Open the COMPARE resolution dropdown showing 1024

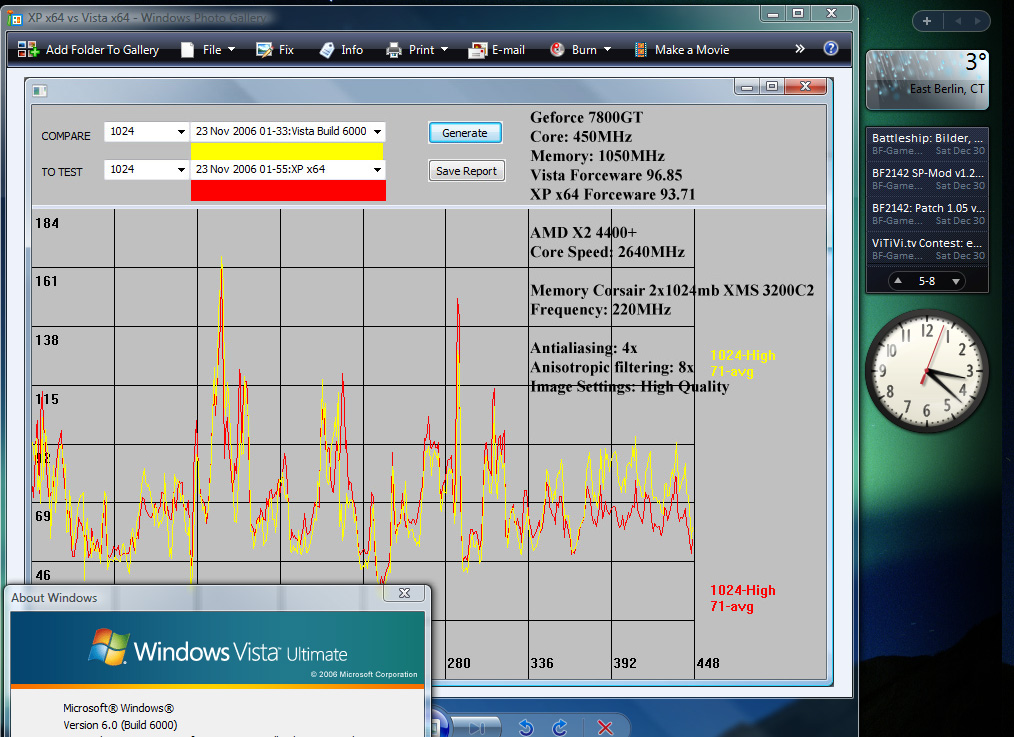point(146,132)
